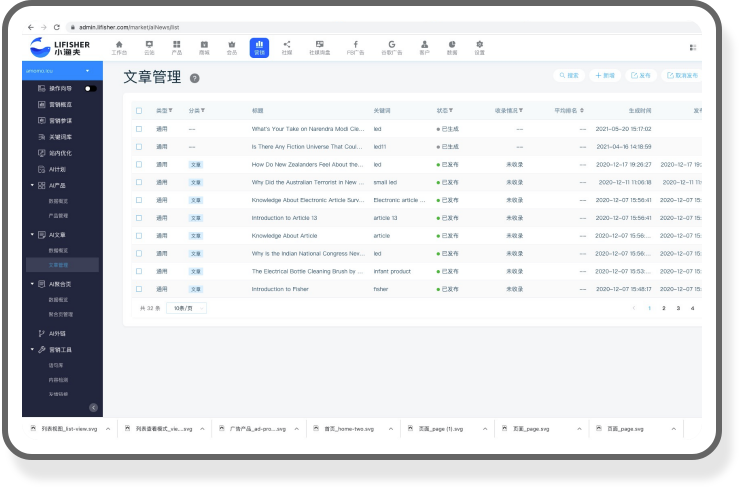
Task: Open the 数据 pie chart icon
Action: point(452,47)
